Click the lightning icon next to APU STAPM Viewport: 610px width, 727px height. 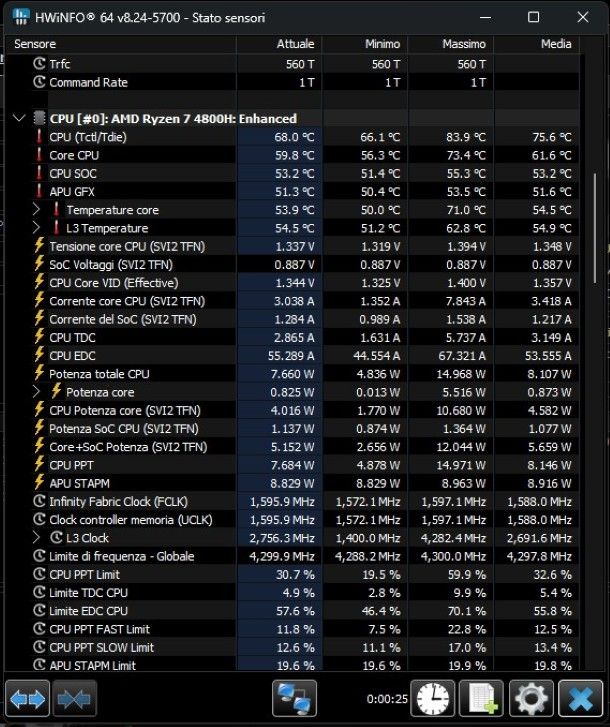point(39,483)
